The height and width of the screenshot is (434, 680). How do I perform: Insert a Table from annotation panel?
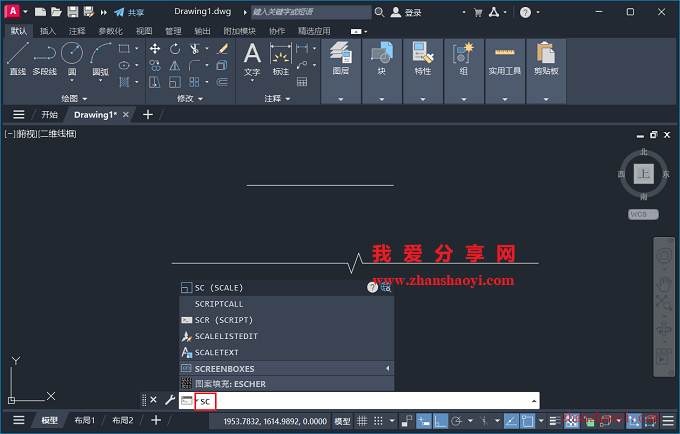click(302, 82)
